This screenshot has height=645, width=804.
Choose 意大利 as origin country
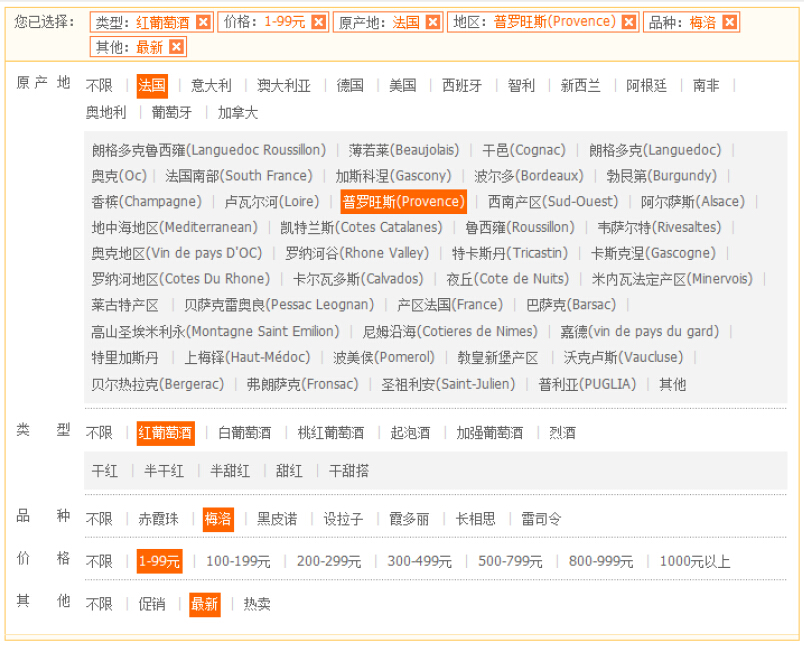[210, 86]
